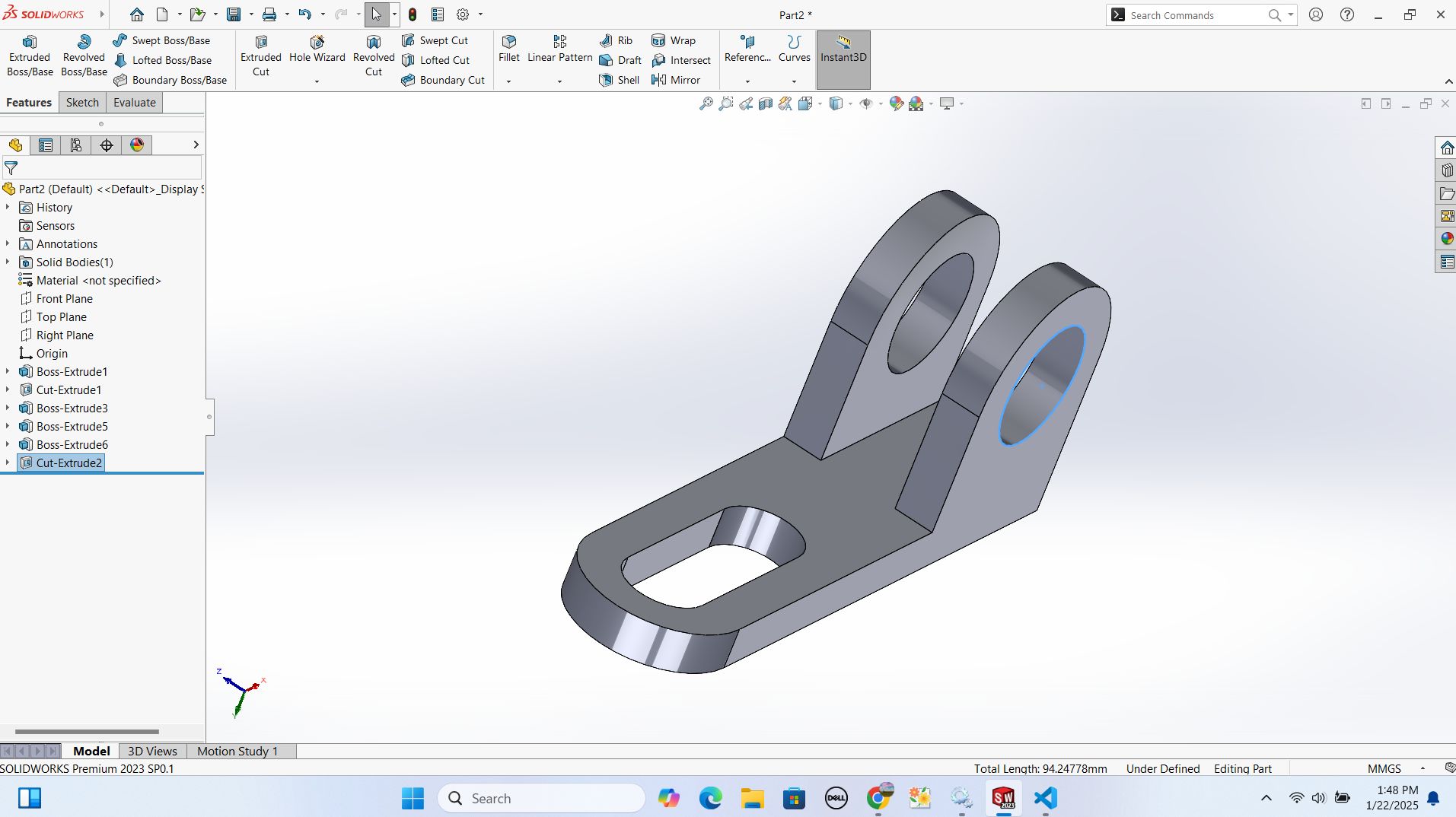Click the Section View icon
The width and height of the screenshot is (1456, 817).
(766, 103)
